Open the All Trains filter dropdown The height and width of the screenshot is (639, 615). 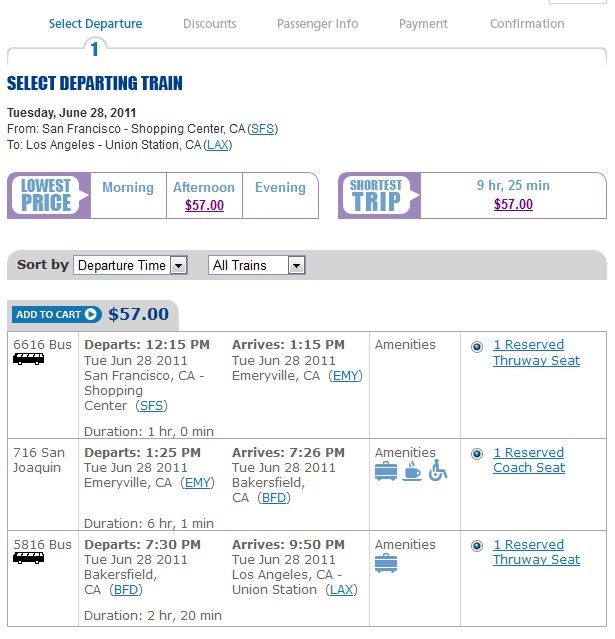tap(257, 266)
